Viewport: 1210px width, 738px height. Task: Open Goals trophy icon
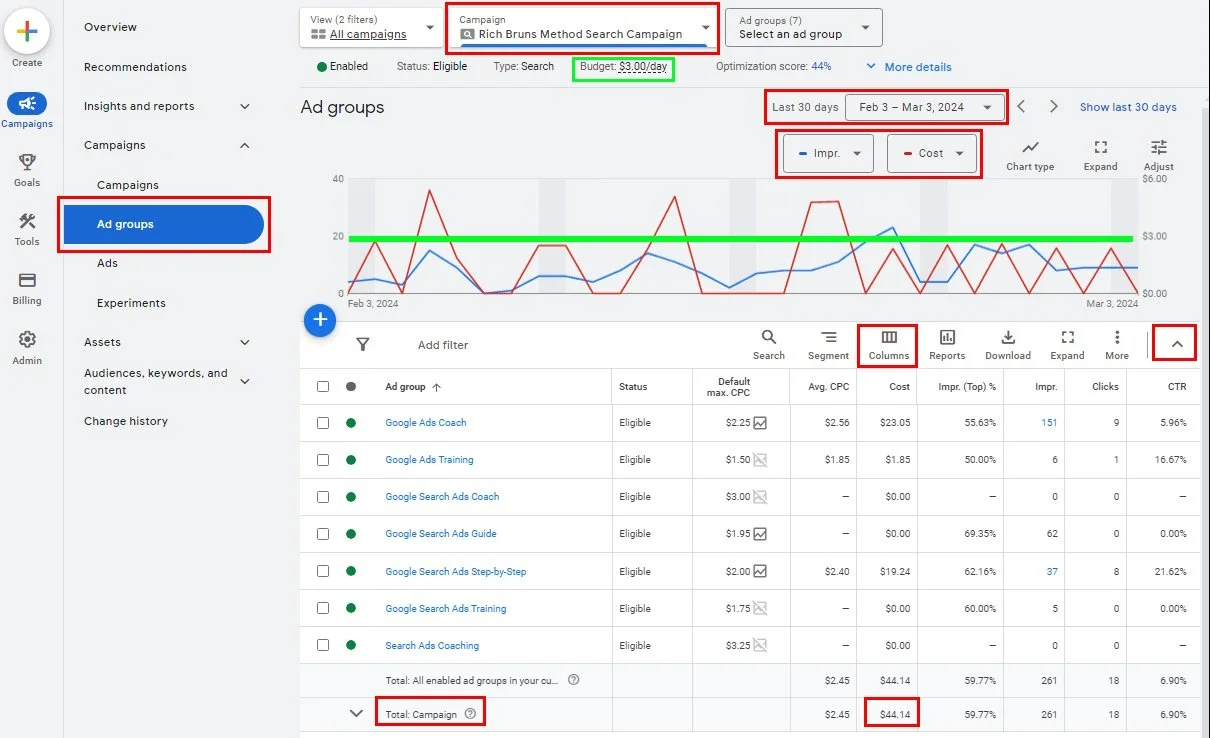click(x=27, y=162)
